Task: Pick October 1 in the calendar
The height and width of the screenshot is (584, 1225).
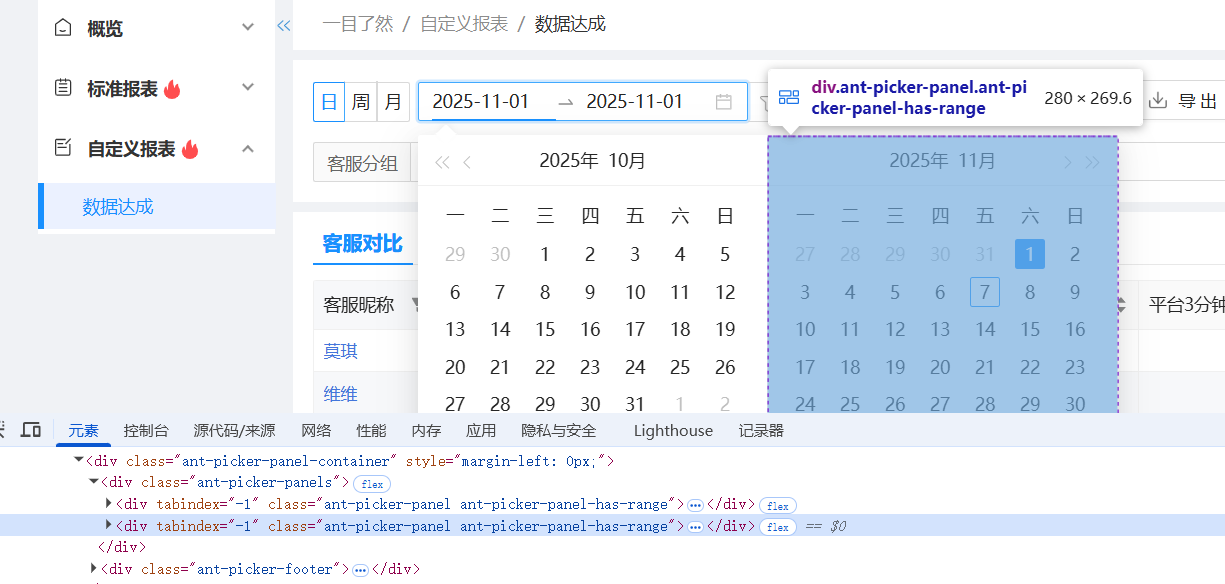Action: 545,254
